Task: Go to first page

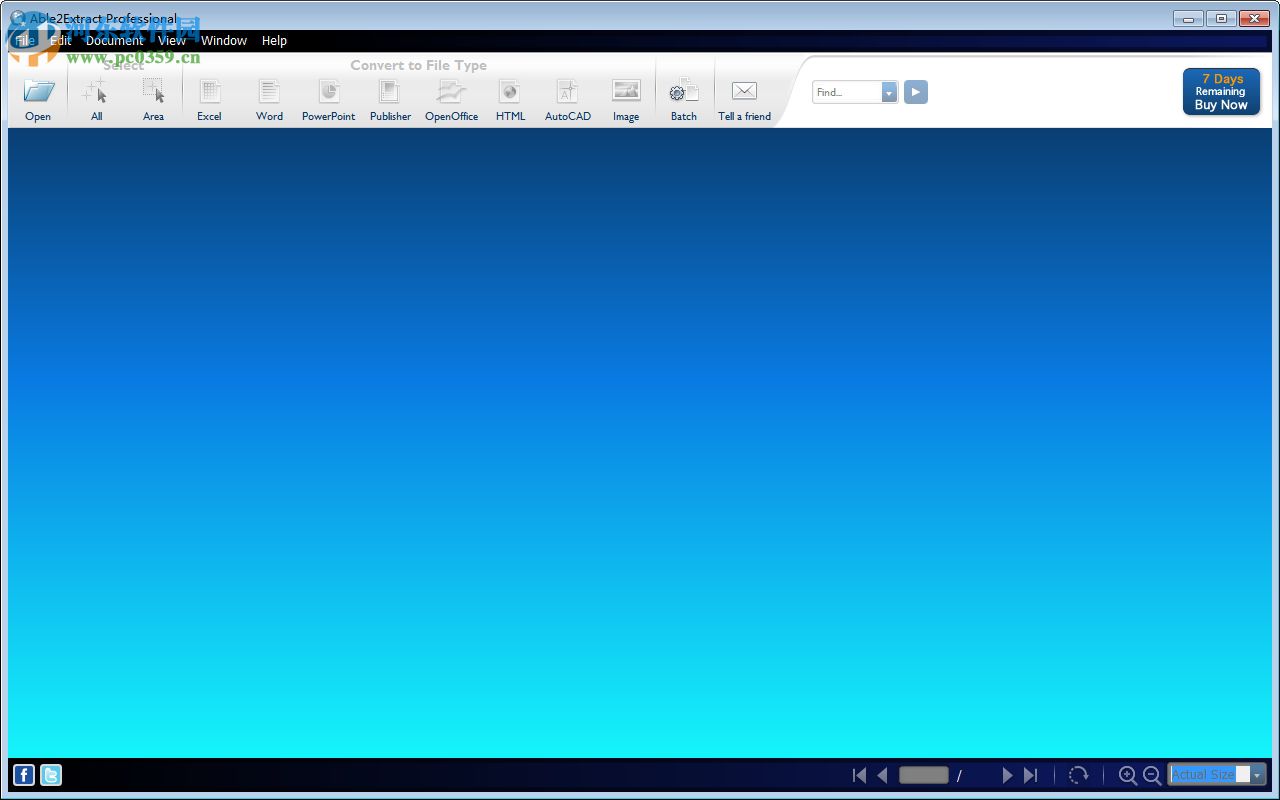Action: coord(859,775)
